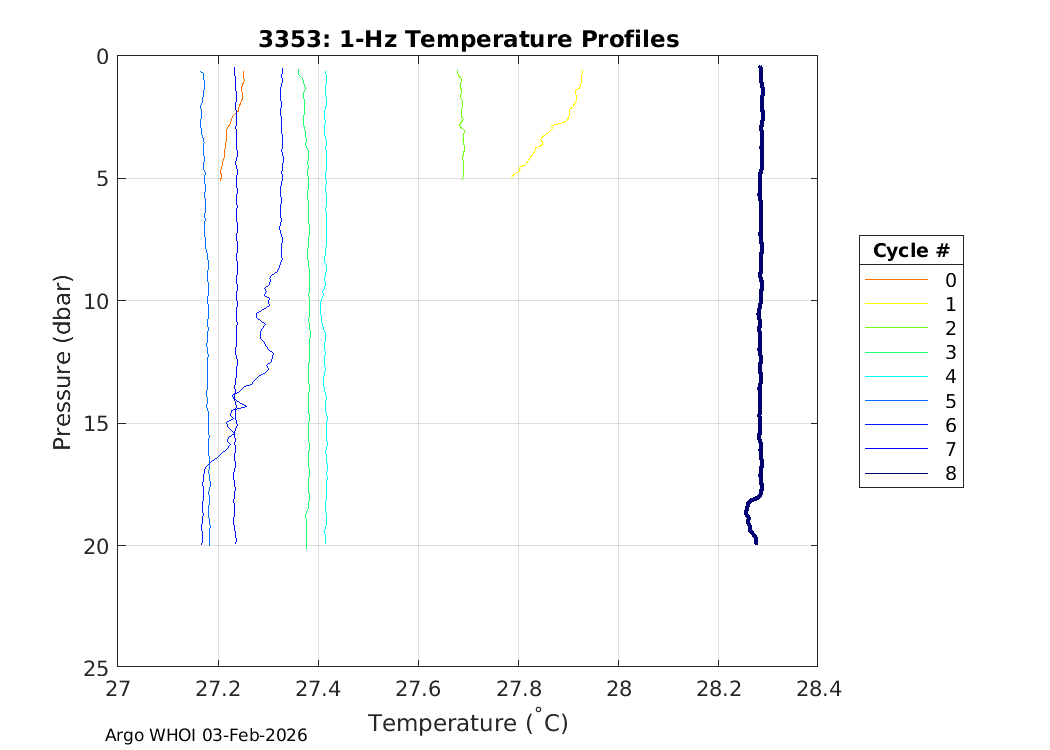Click the 'Temperature (°C)' x-axis label
The image size is (1050, 750).
click(x=468, y=722)
